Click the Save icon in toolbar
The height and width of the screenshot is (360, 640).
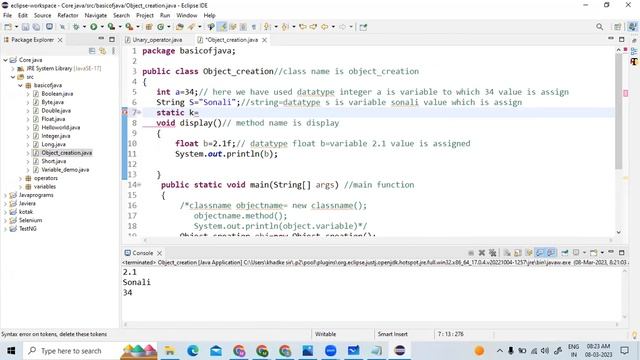25,27
